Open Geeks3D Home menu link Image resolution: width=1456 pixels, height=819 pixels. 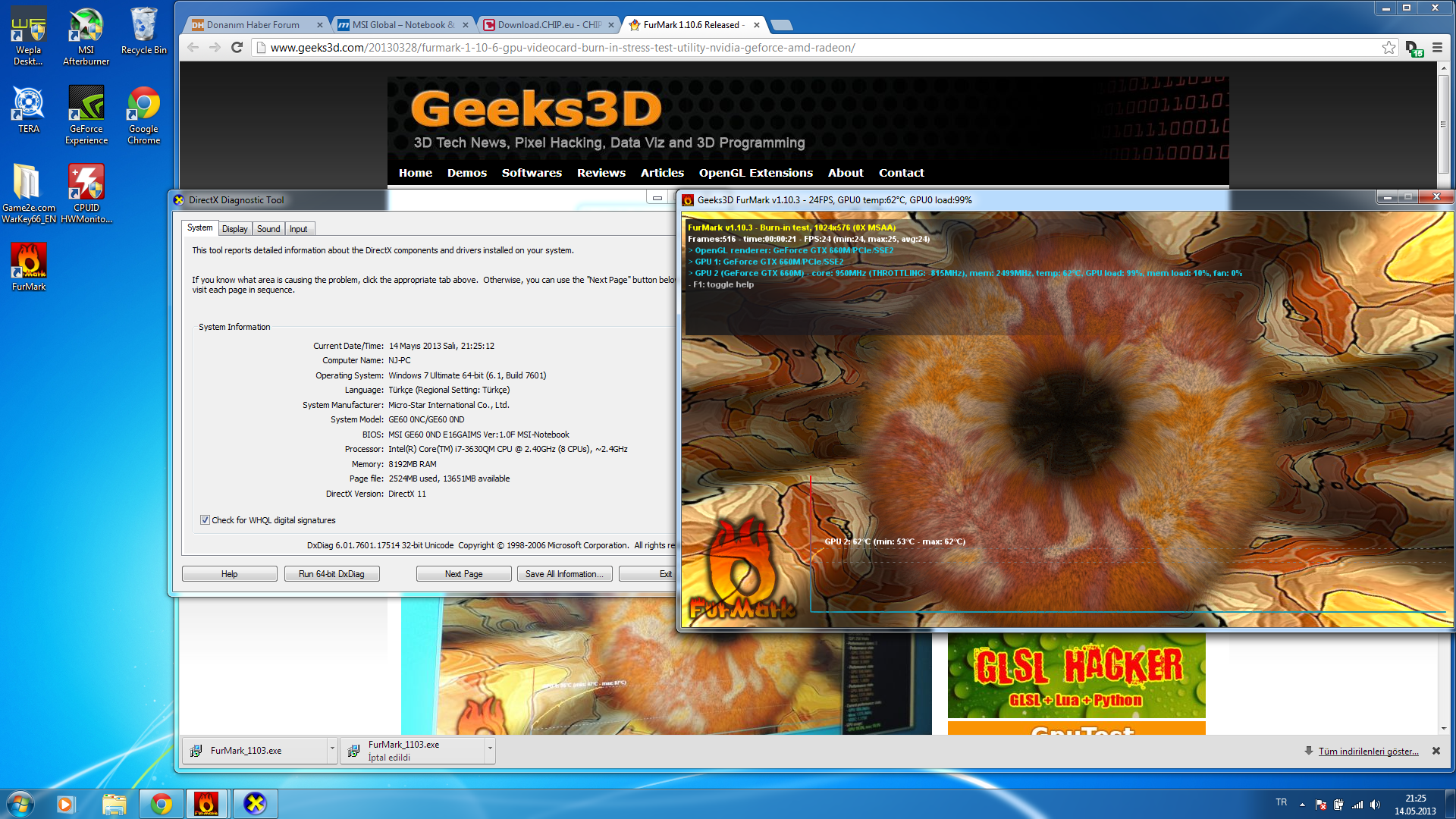416,173
